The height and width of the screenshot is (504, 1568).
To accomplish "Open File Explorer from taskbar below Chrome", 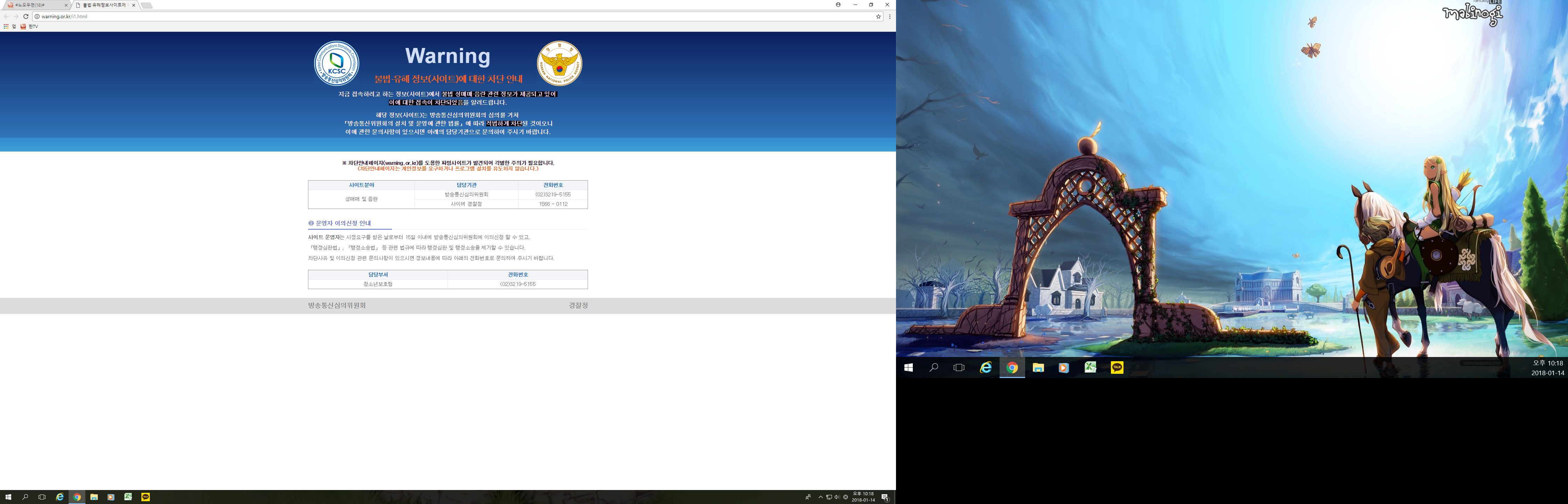I will click(94, 497).
